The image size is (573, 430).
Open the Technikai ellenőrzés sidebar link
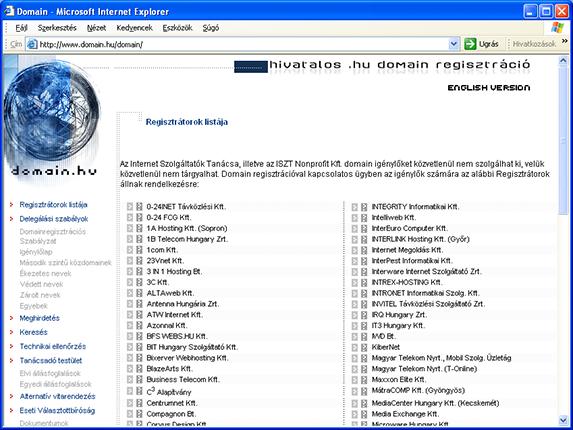coord(53,346)
